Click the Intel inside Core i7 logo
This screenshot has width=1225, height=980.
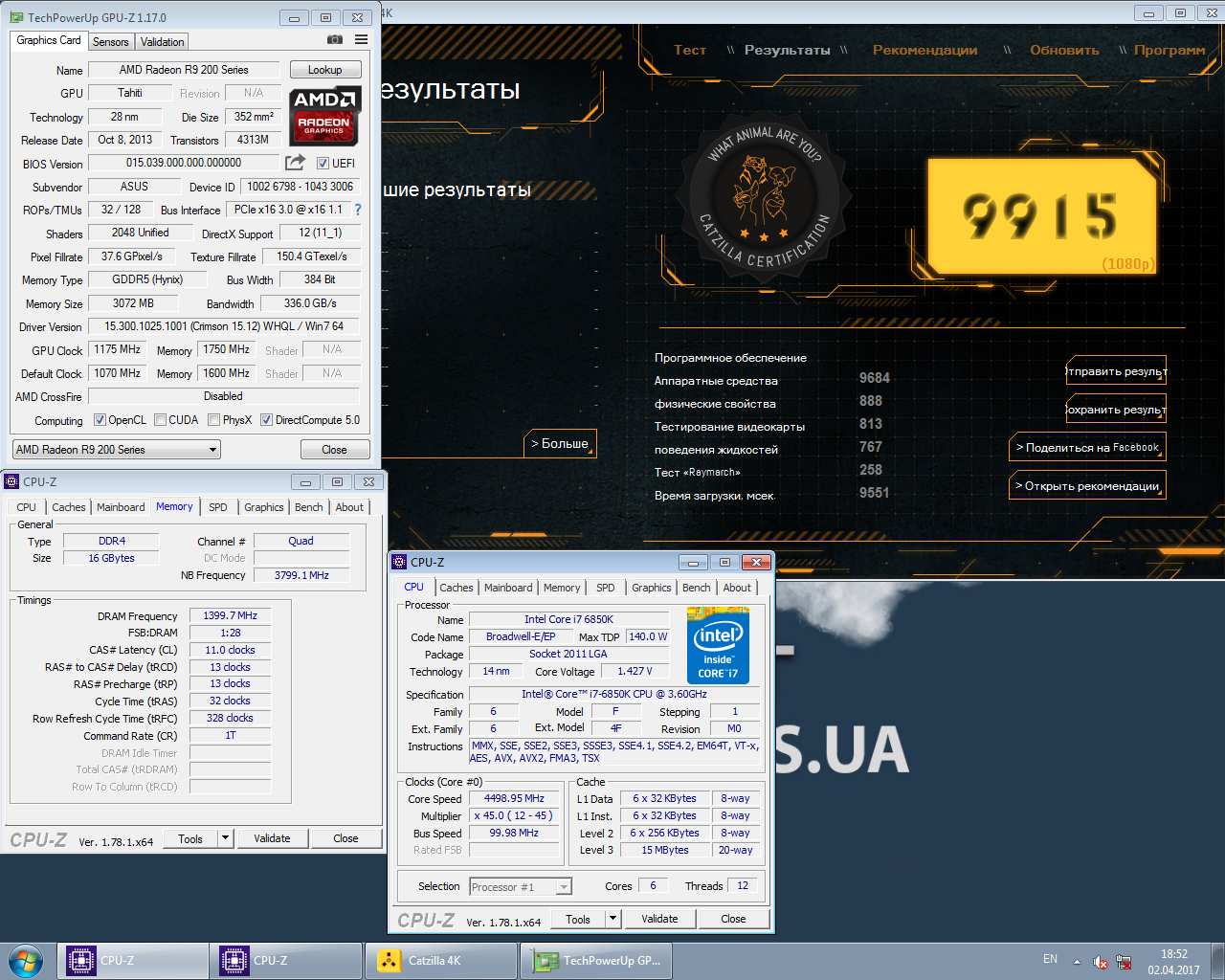[718, 645]
